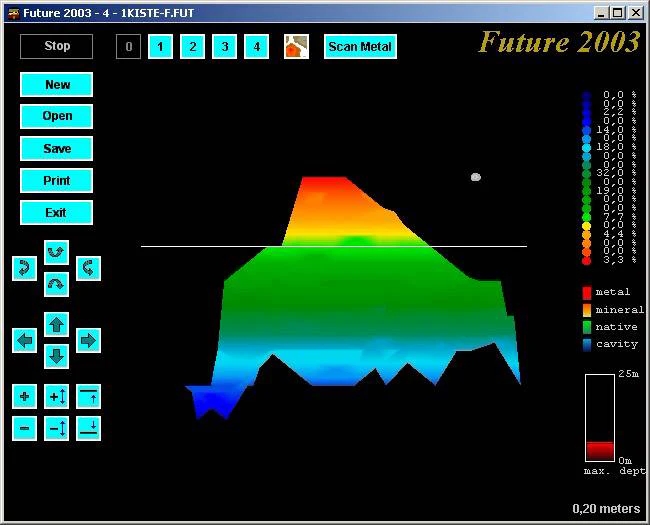Image resolution: width=650 pixels, height=525 pixels.
Task: Open the colored map thumbnail view button
Action: coord(296,46)
